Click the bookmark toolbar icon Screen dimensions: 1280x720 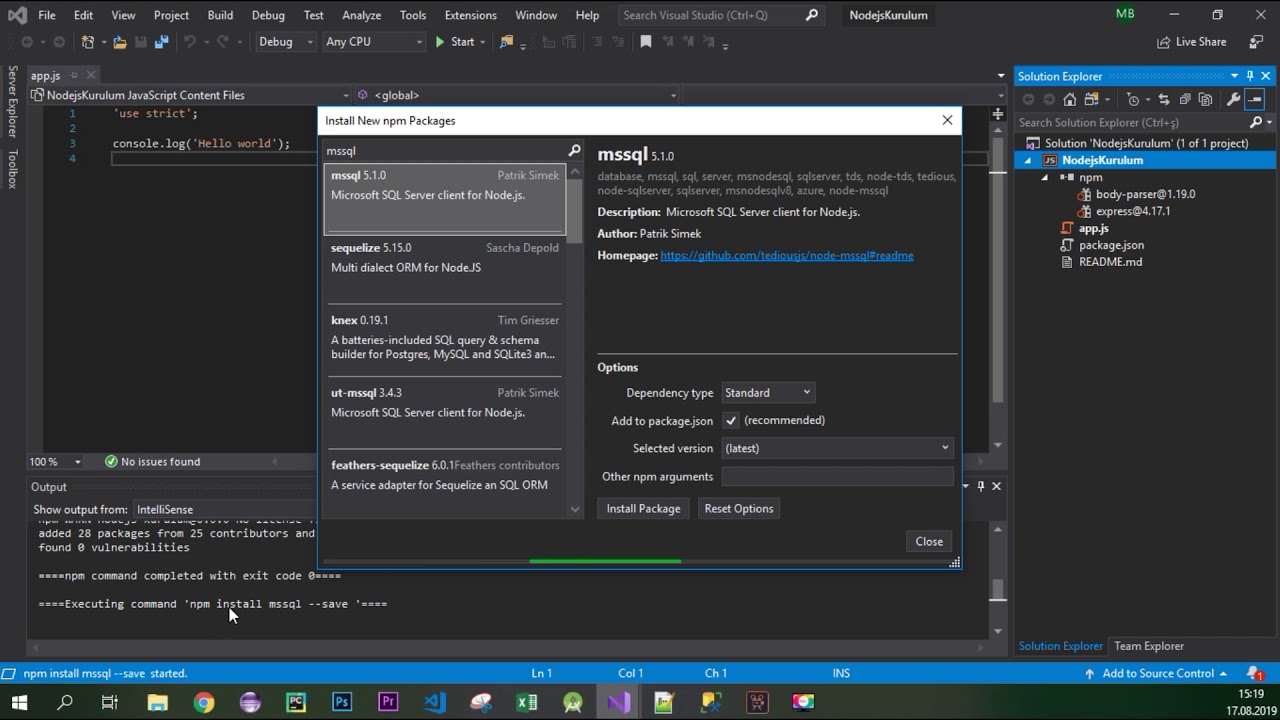pyautogui.click(x=646, y=42)
